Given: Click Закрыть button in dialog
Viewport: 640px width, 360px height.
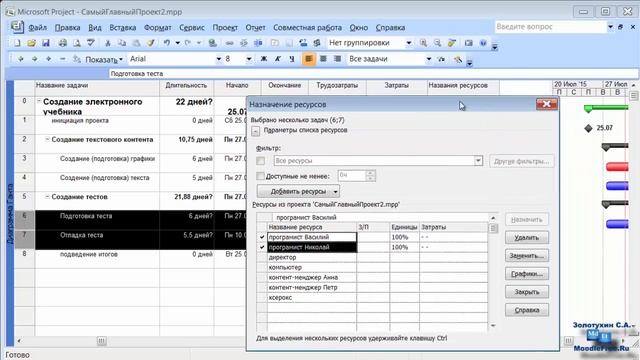Looking at the screenshot, I should (x=527, y=292).
